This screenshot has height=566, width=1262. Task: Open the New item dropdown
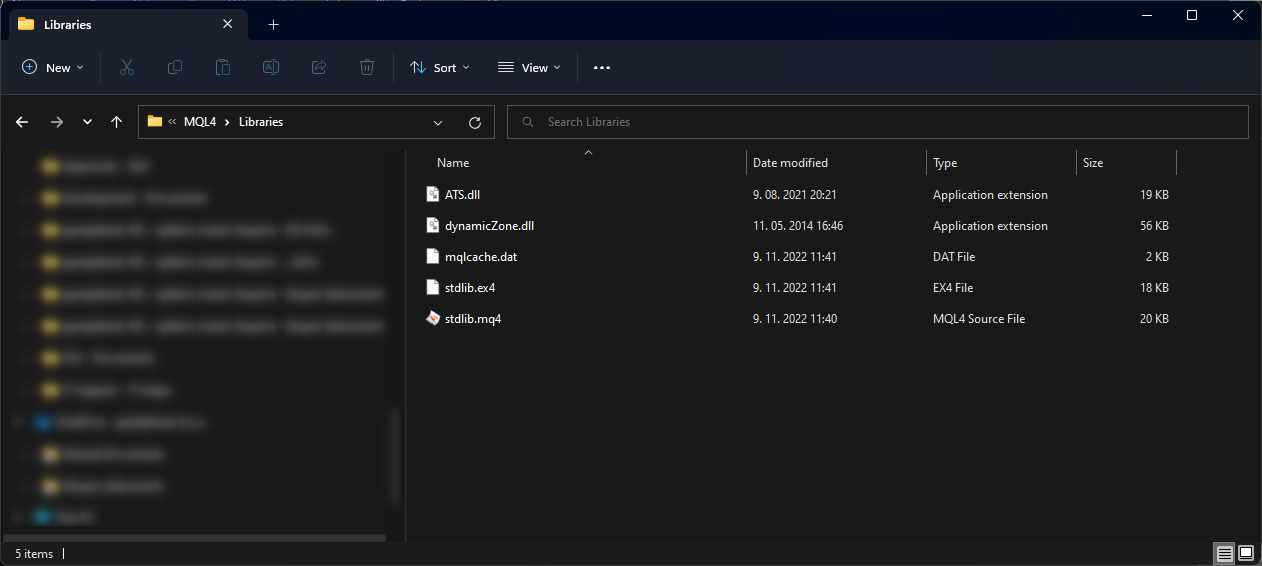pyautogui.click(x=53, y=67)
